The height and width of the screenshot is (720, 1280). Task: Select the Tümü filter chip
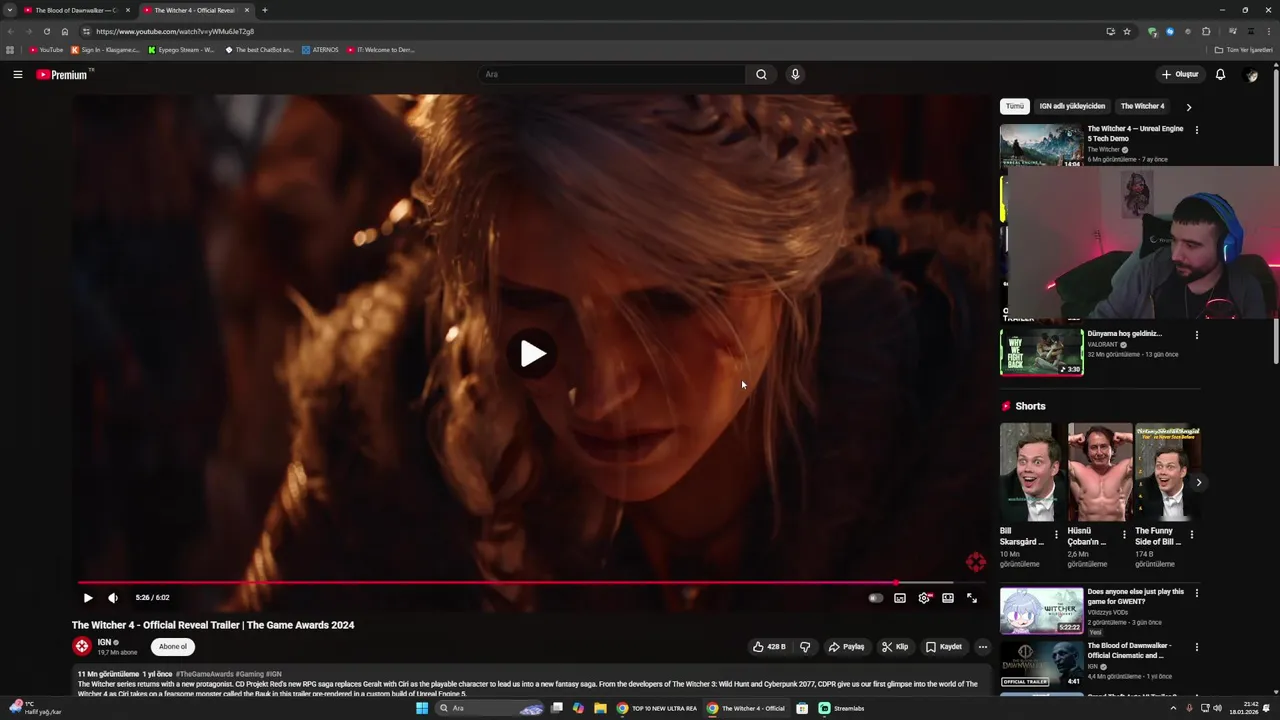pos(1015,106)
